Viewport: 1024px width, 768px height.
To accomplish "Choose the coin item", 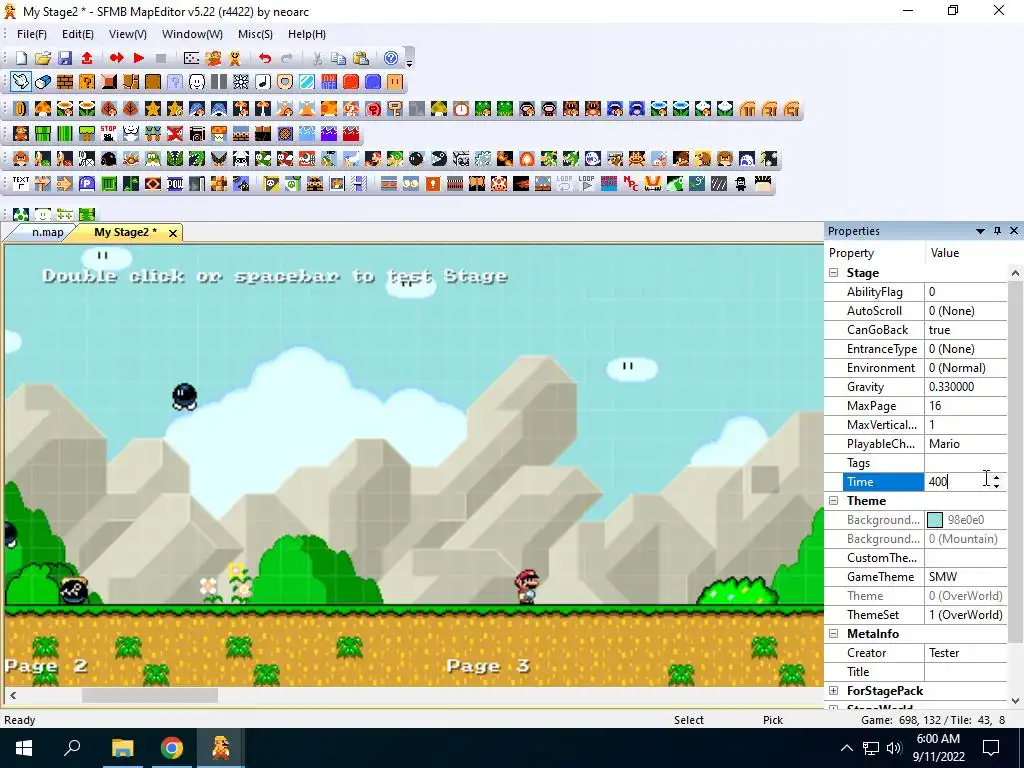I will (x=21, y=108).
